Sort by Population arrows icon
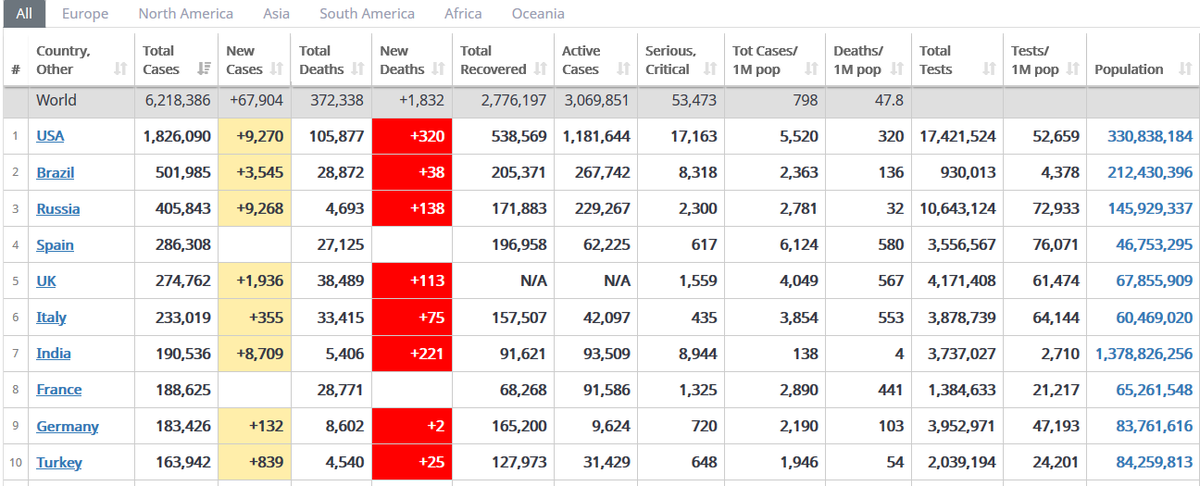Viewport: 1200px width, 486px height. pos(1184,69)
